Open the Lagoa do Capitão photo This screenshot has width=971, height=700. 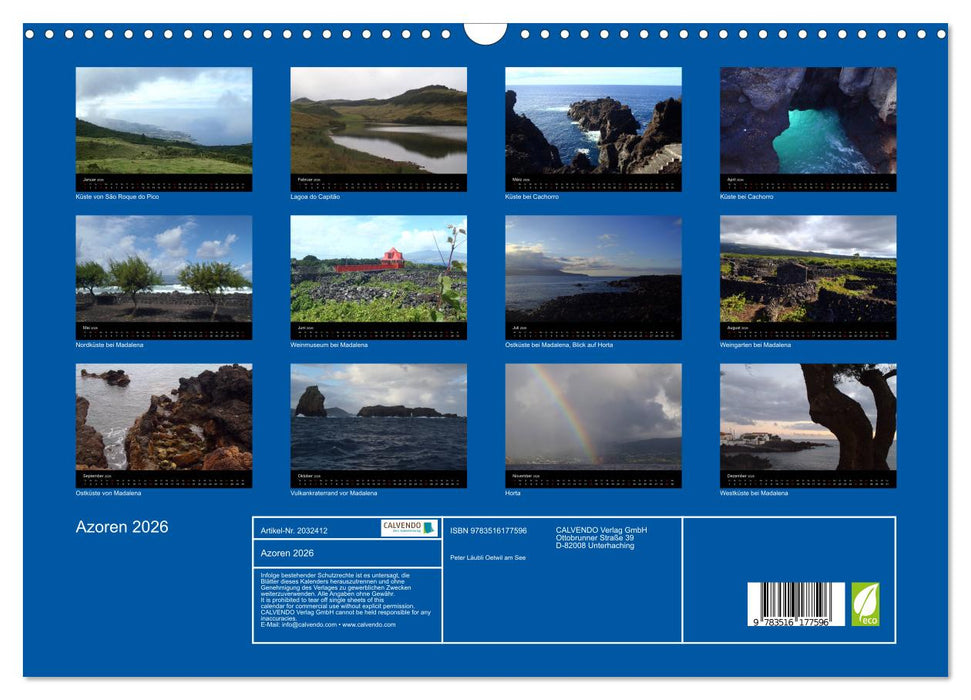click(x=378, y=121)
